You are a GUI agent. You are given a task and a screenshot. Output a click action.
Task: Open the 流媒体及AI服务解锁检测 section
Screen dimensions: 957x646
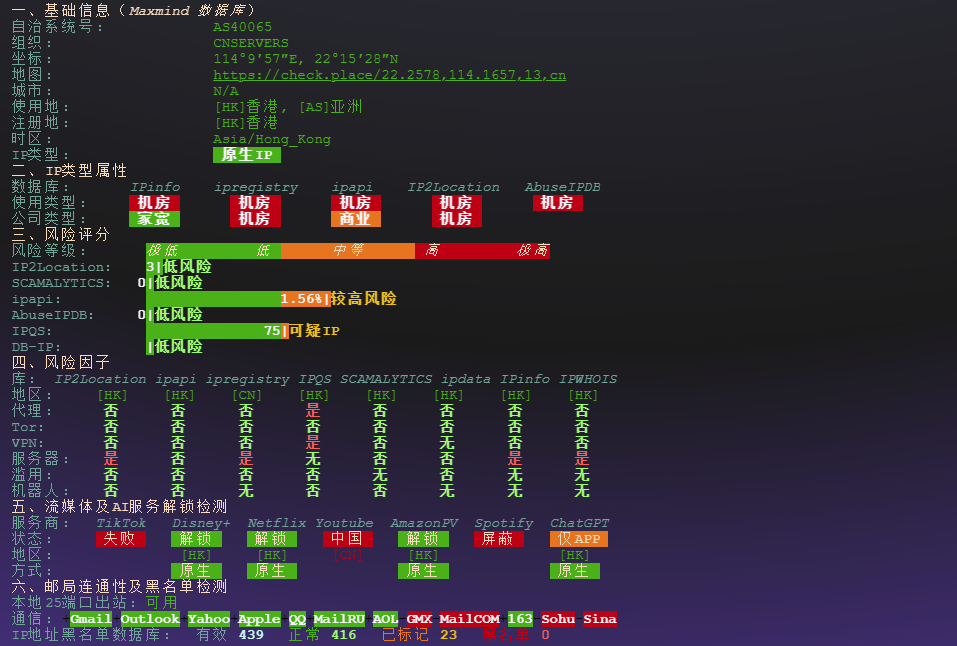point(121,506)
